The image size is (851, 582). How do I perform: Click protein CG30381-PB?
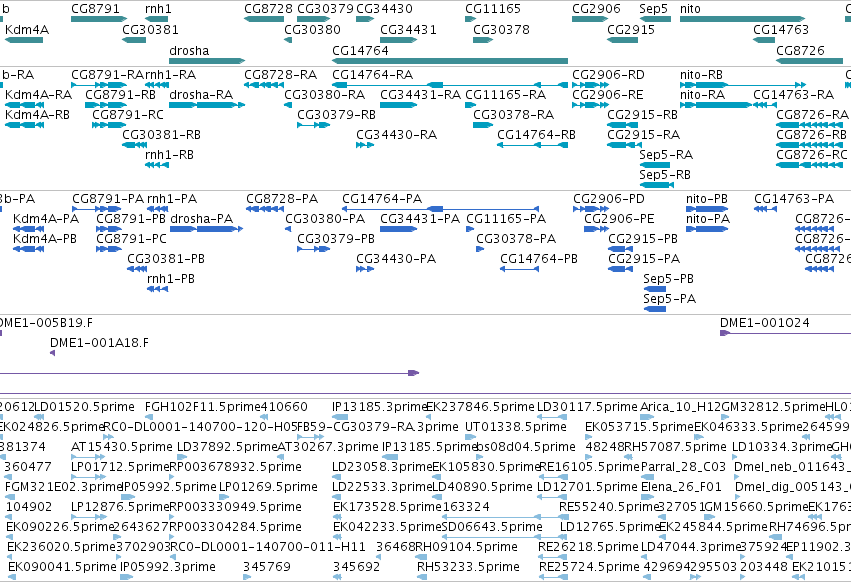[137, 269]
